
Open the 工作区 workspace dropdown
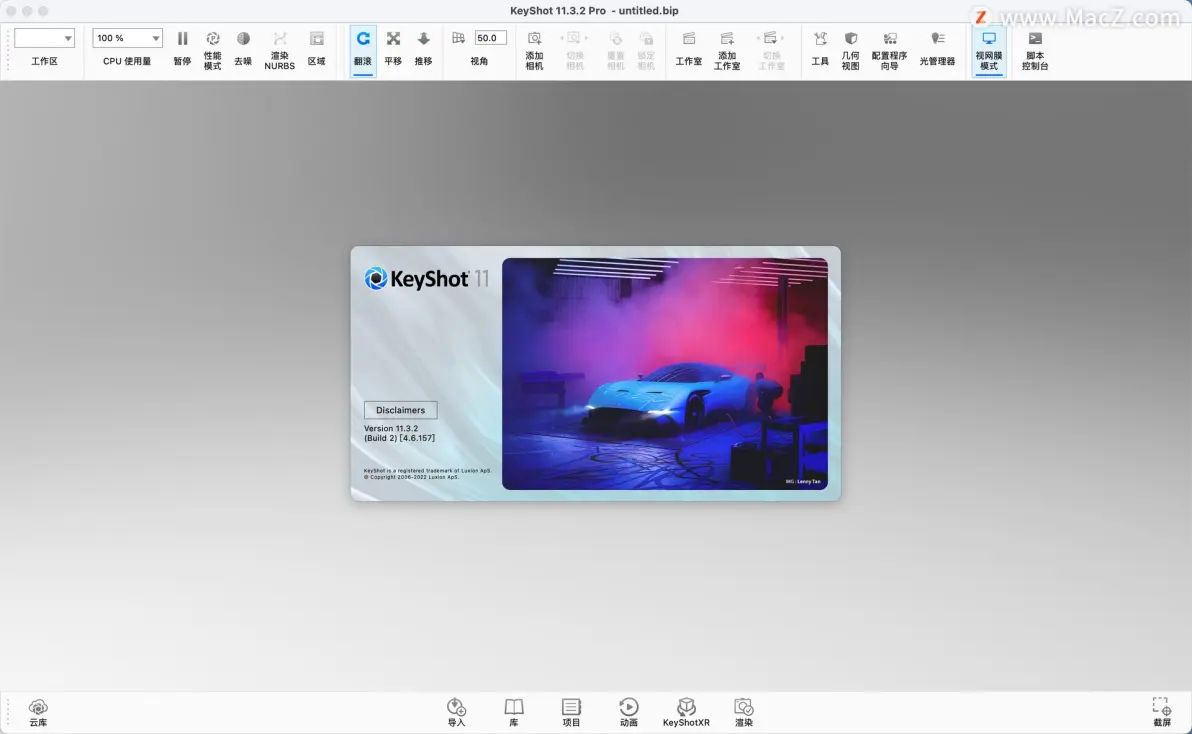point(44,38)
